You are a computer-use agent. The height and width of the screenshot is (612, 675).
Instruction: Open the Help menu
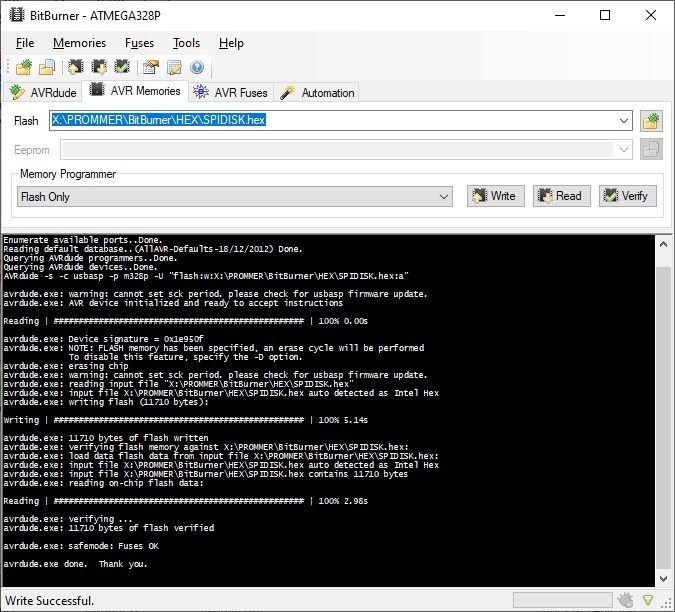[231, 43]
